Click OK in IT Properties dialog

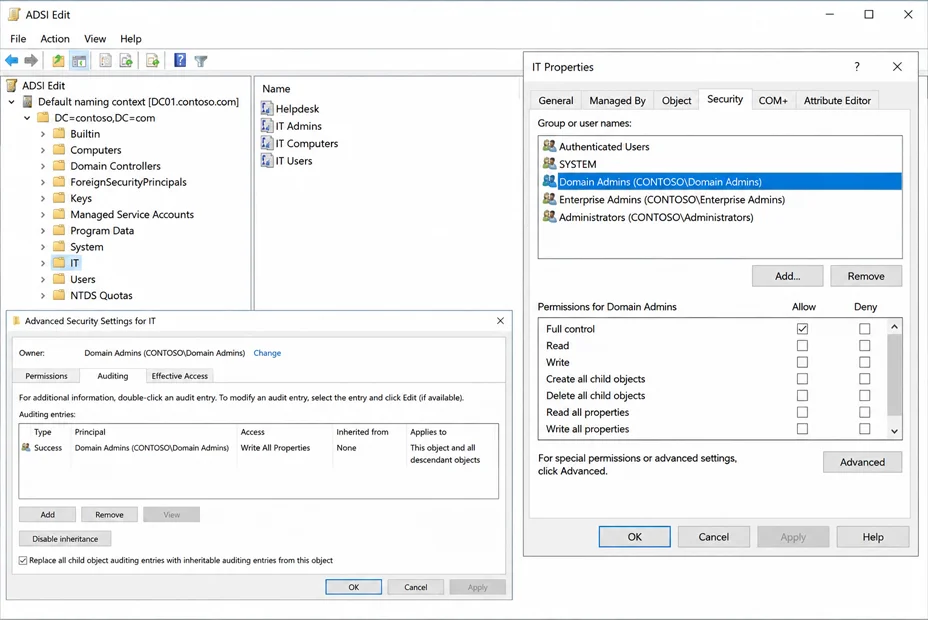[x=634, y=537]
